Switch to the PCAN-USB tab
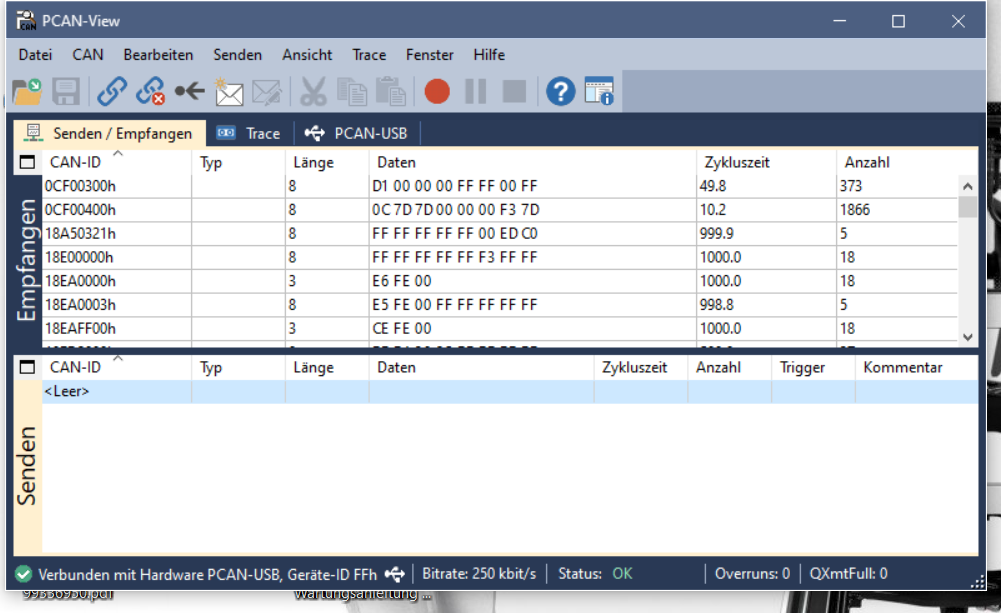 356,133
